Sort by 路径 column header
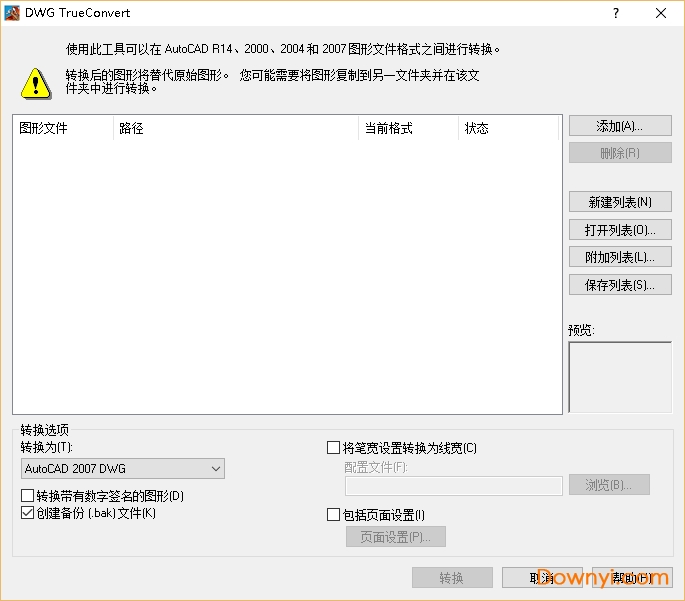This screenshot has width=685, height=601. 235,128
